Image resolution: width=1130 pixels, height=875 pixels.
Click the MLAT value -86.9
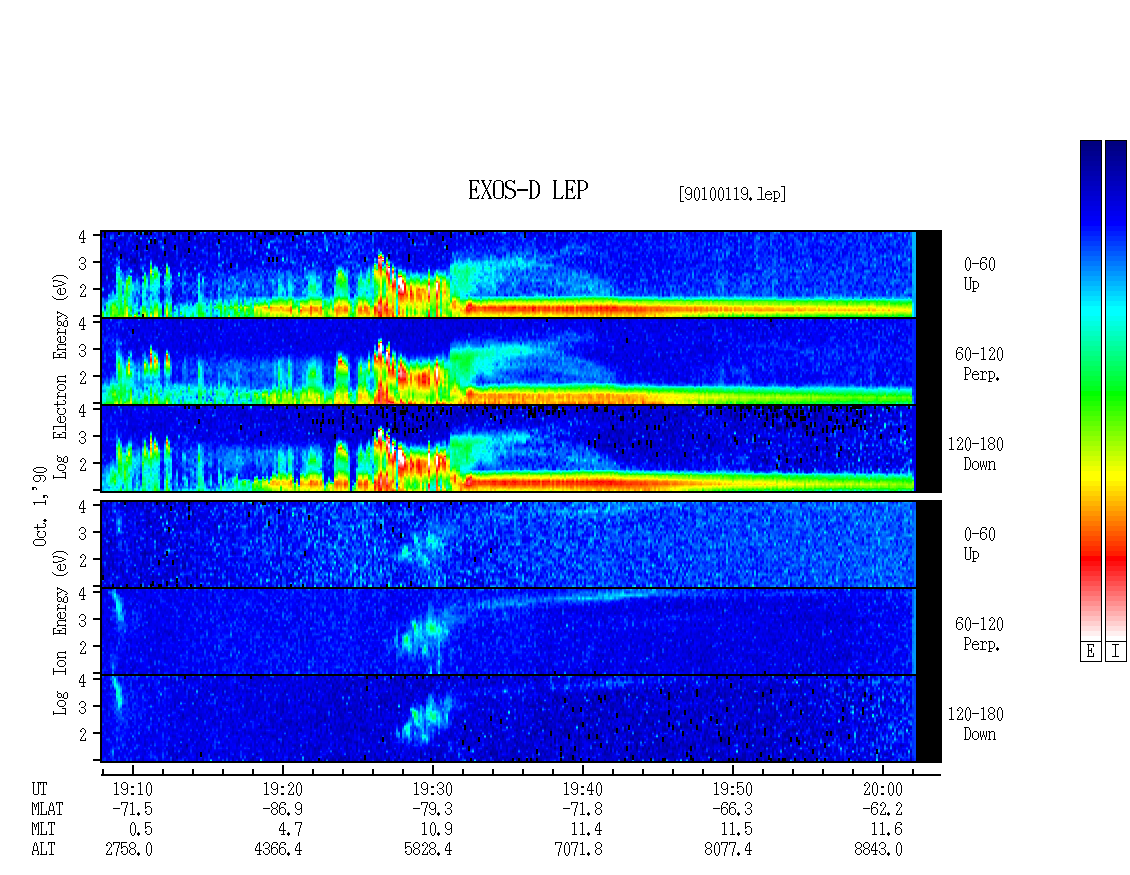282,809
